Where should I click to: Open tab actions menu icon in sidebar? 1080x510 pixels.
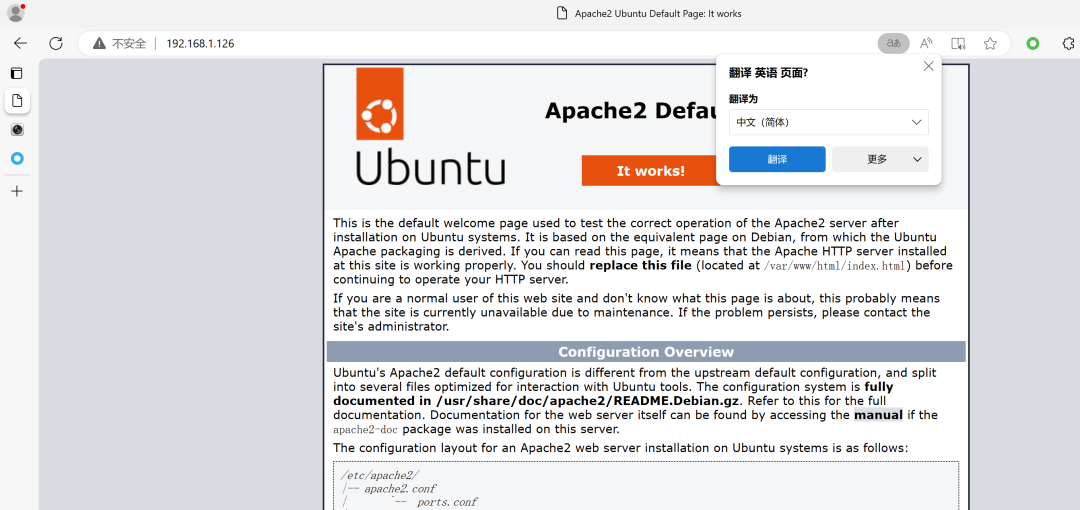click(17, 72)
